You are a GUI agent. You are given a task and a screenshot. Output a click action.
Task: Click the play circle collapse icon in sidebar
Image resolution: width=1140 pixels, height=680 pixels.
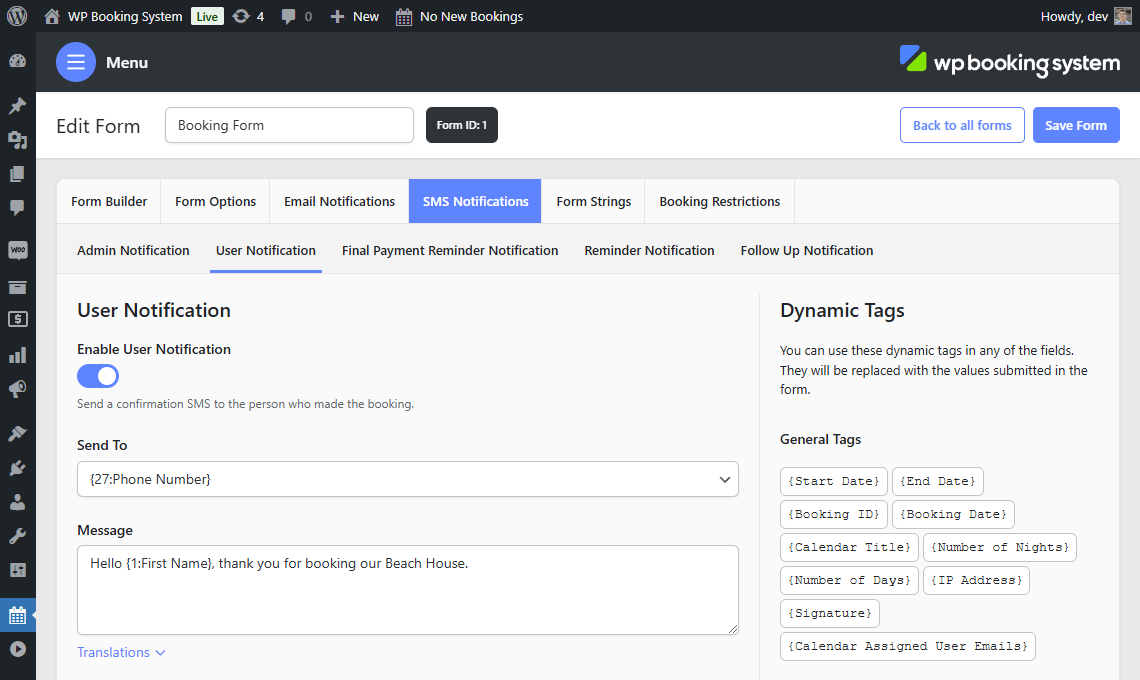click(x=17, y=649)
